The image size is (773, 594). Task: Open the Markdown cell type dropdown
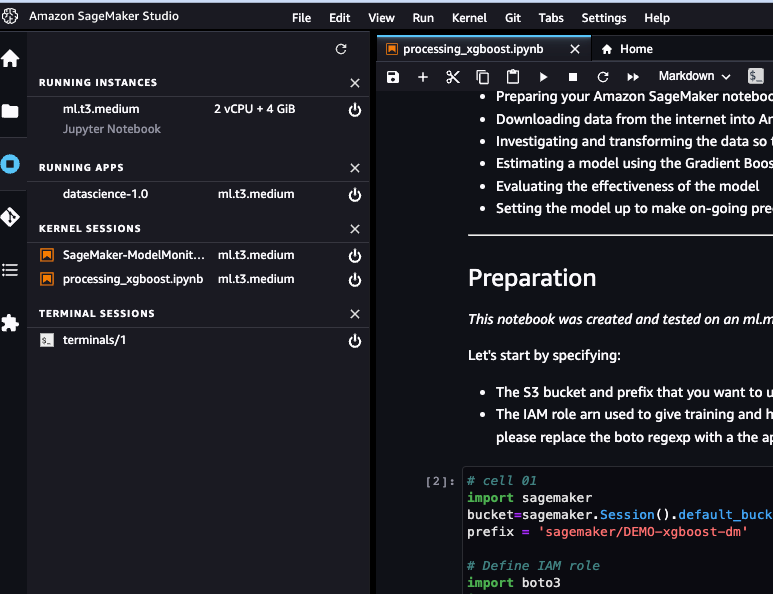(x=695, y=76)
